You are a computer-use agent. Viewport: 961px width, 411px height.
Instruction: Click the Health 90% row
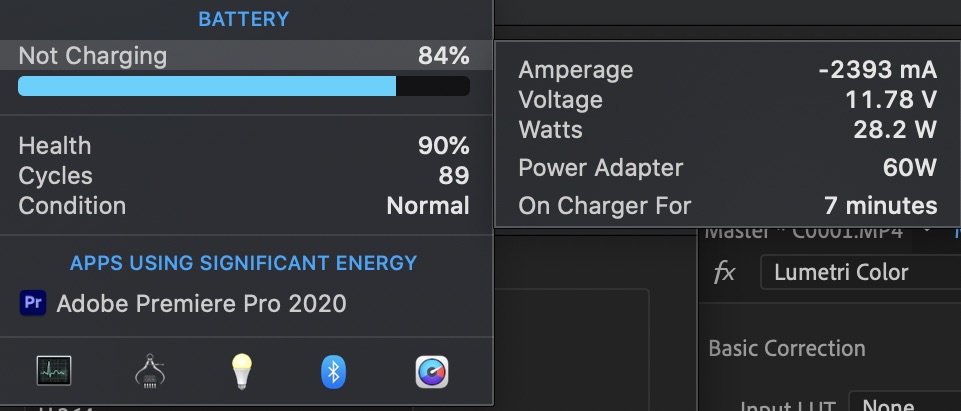tap(244, 146)
